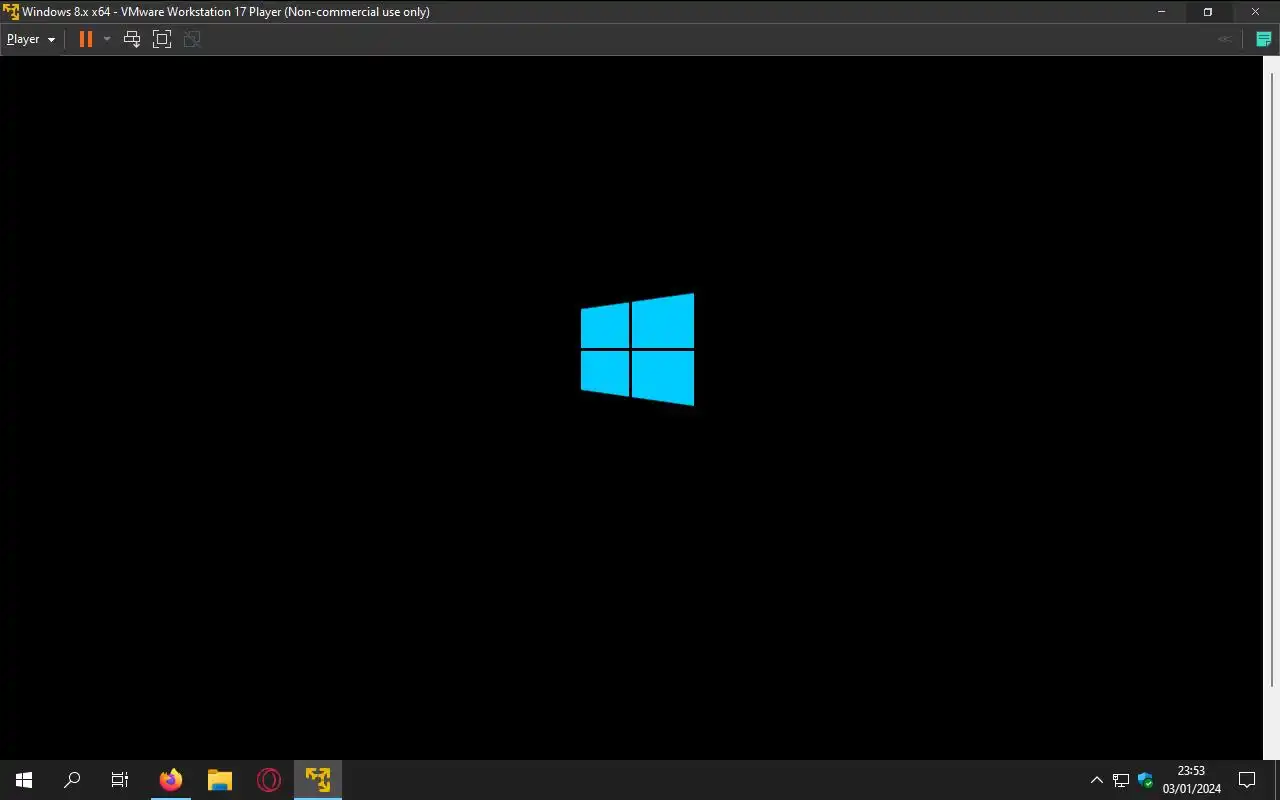Open the green VMware notes icon
Viewport: 1280px width, 800px height.
1263,39
